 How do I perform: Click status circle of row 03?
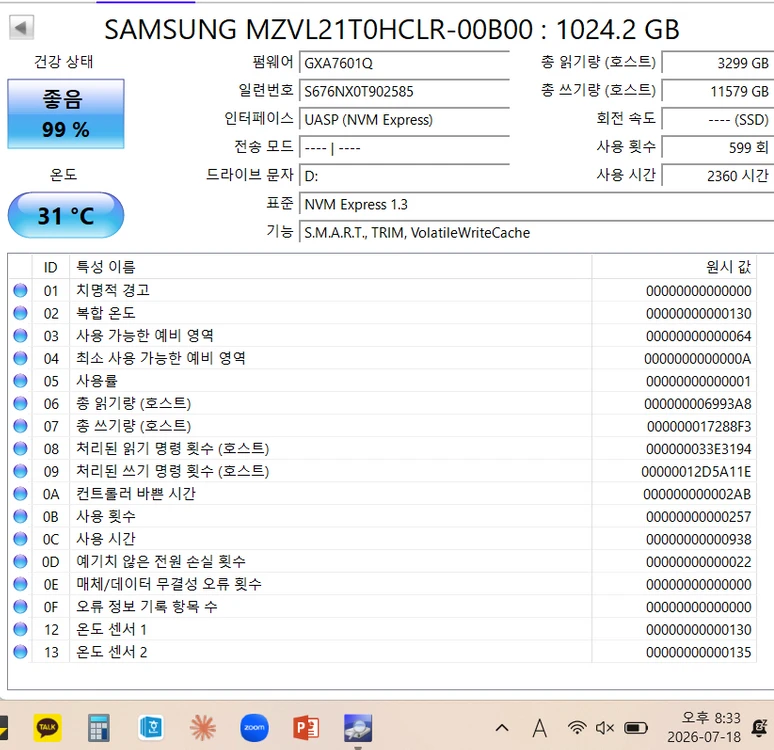20,336
